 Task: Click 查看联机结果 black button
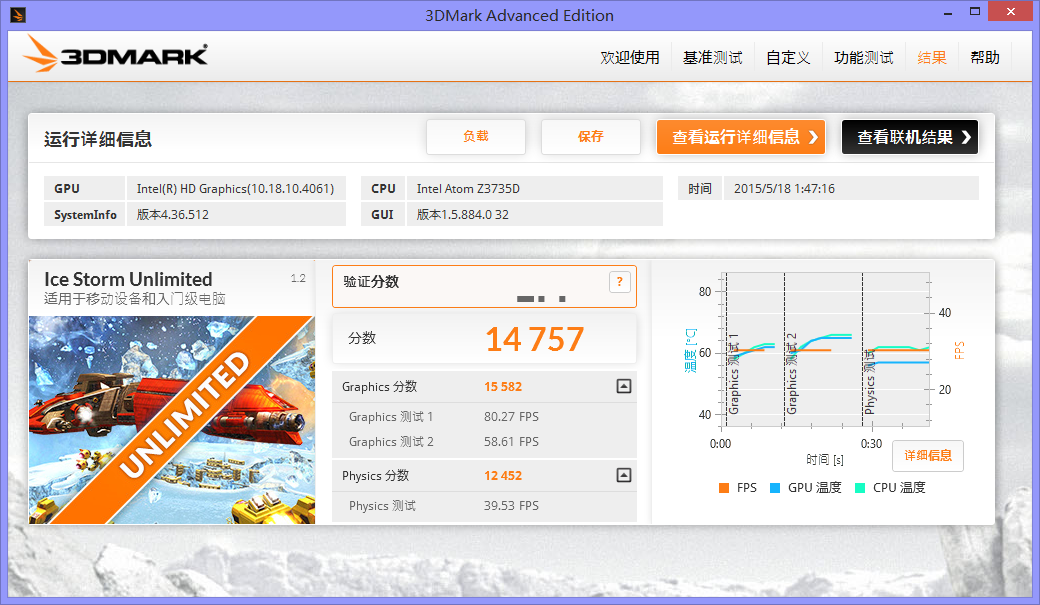910,137
